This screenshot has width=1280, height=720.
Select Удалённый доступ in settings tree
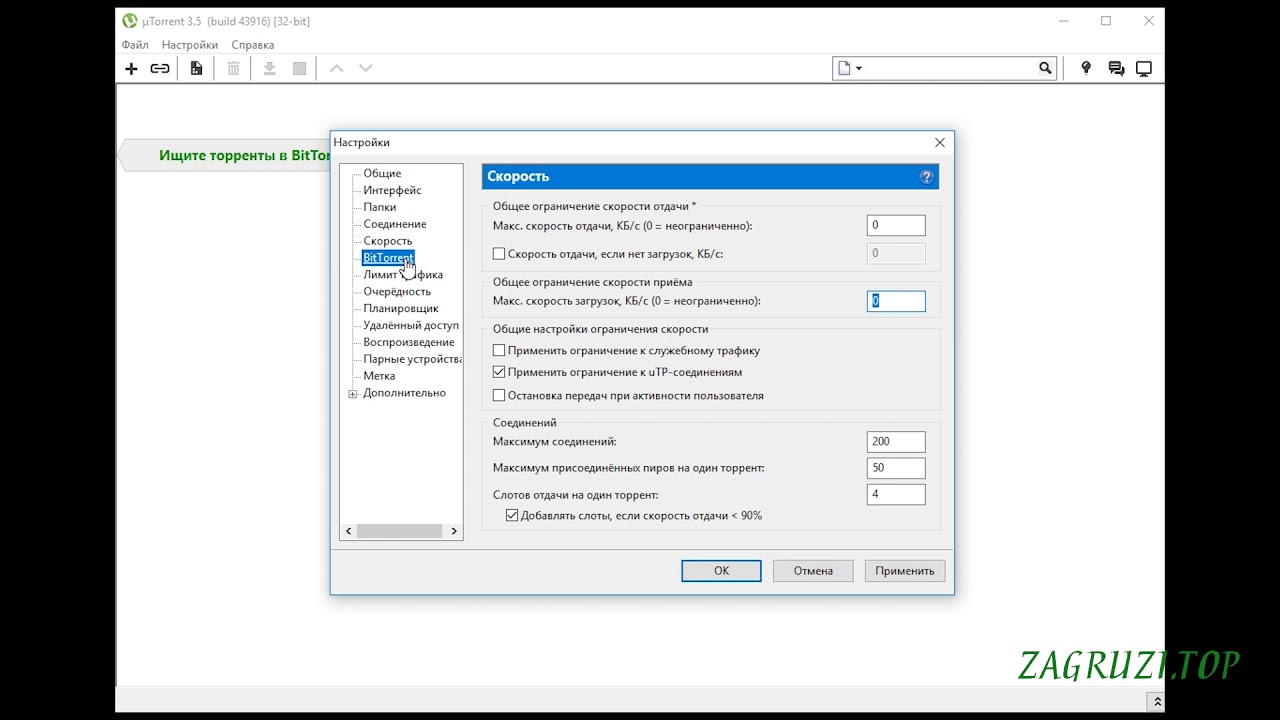click(x=411, y=325)
